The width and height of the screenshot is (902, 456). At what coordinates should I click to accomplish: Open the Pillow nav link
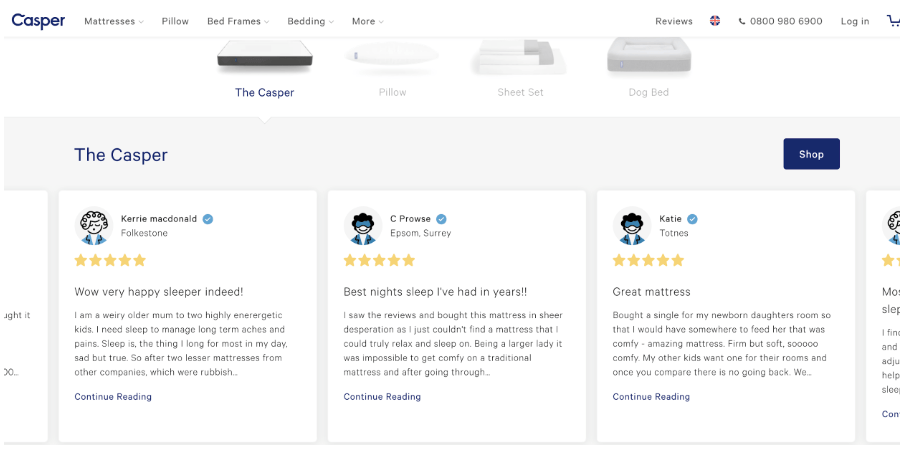tap(175, 21)
